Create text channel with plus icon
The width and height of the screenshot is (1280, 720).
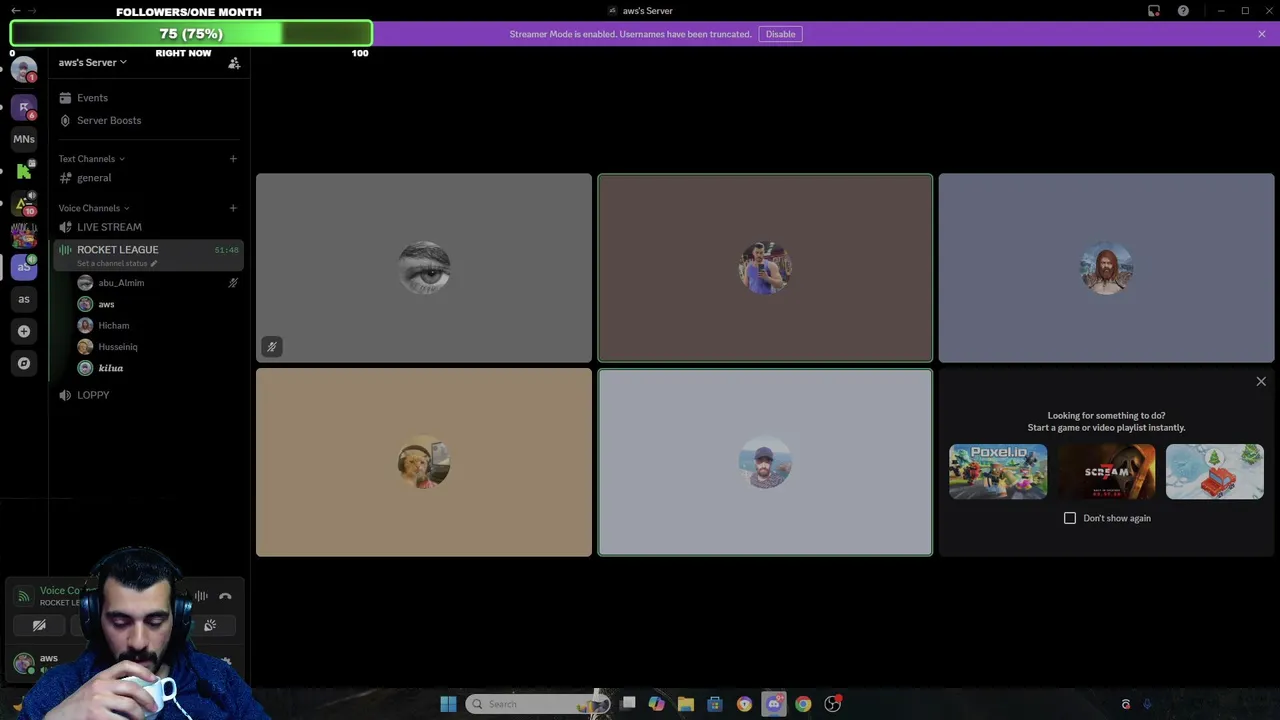pos(233,158)
